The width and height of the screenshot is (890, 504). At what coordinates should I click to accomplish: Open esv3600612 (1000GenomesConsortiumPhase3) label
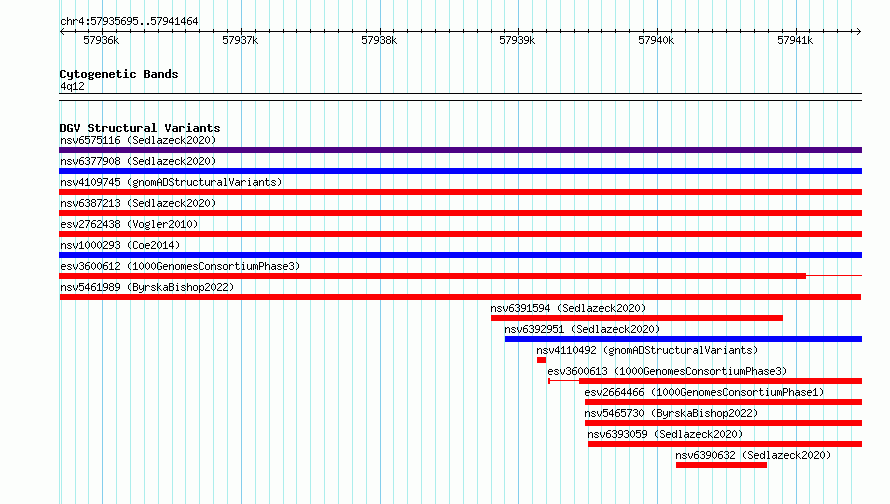pos(180,266)
